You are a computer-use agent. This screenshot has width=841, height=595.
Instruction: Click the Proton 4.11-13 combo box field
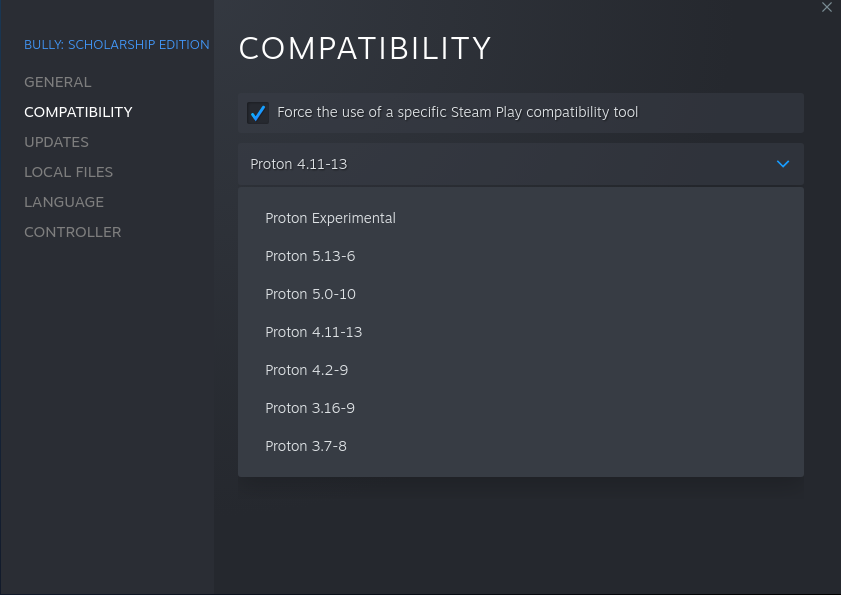click(x=500, y=164)
